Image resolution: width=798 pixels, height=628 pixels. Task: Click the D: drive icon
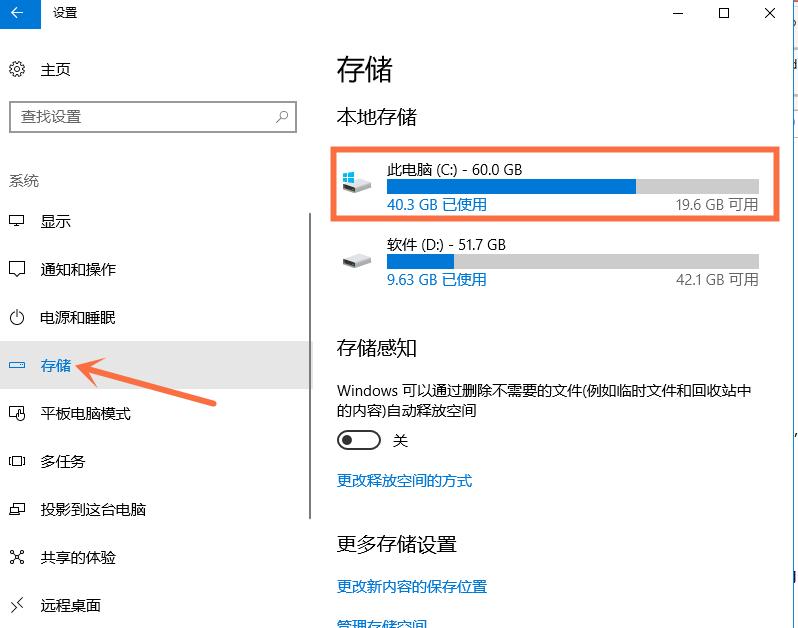(357, 261)
